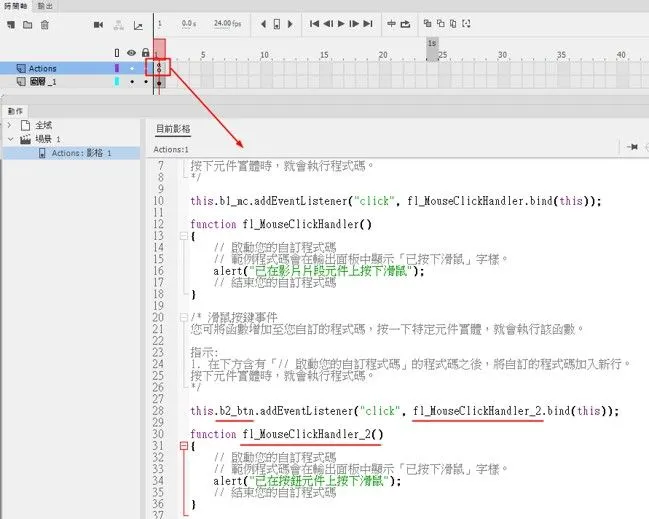Collapse the 場景 1 scene tree node
The height and width of the screenshot is (519, 649).
[x=11, y=139]
